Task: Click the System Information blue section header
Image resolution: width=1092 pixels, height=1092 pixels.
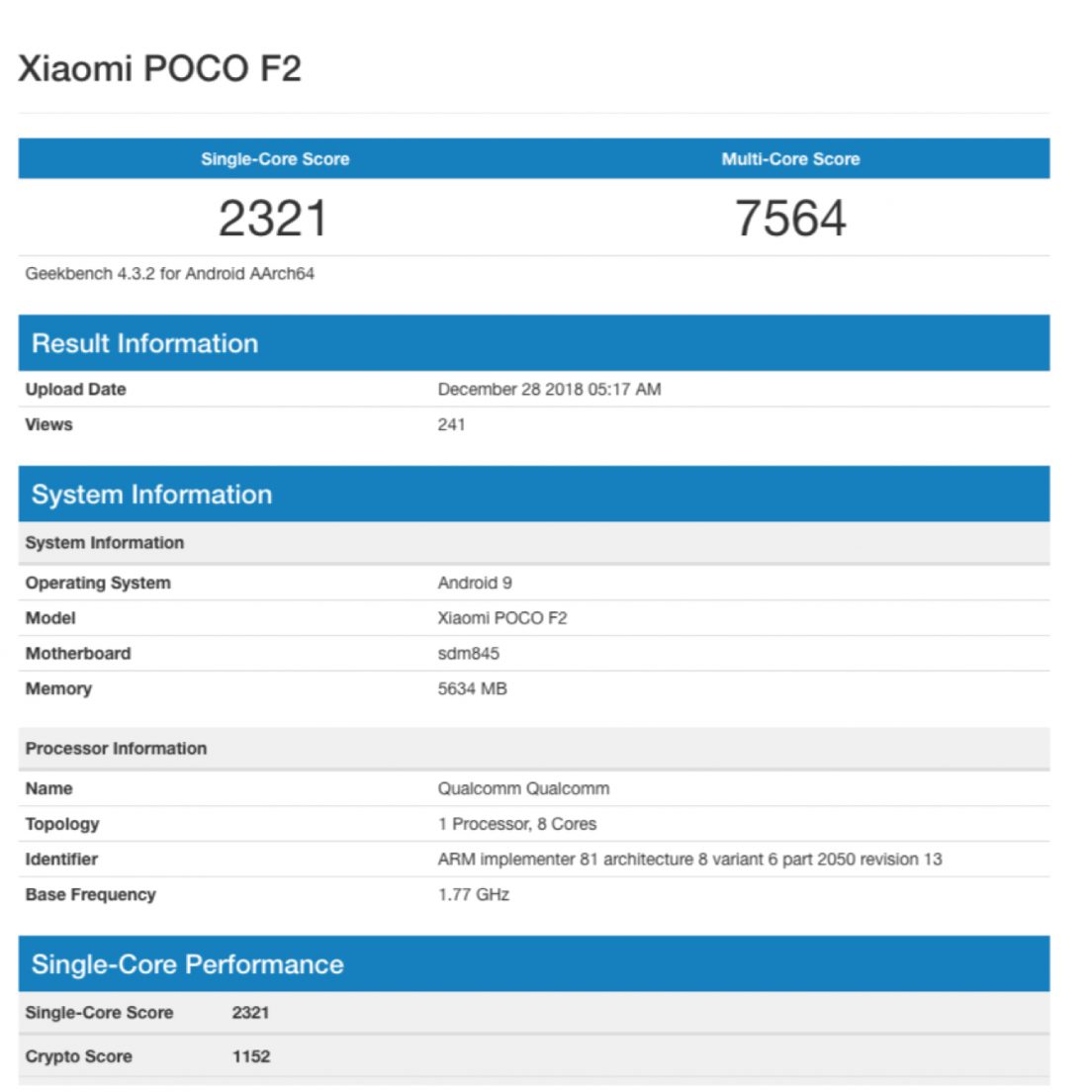Action: click(151, 495)
